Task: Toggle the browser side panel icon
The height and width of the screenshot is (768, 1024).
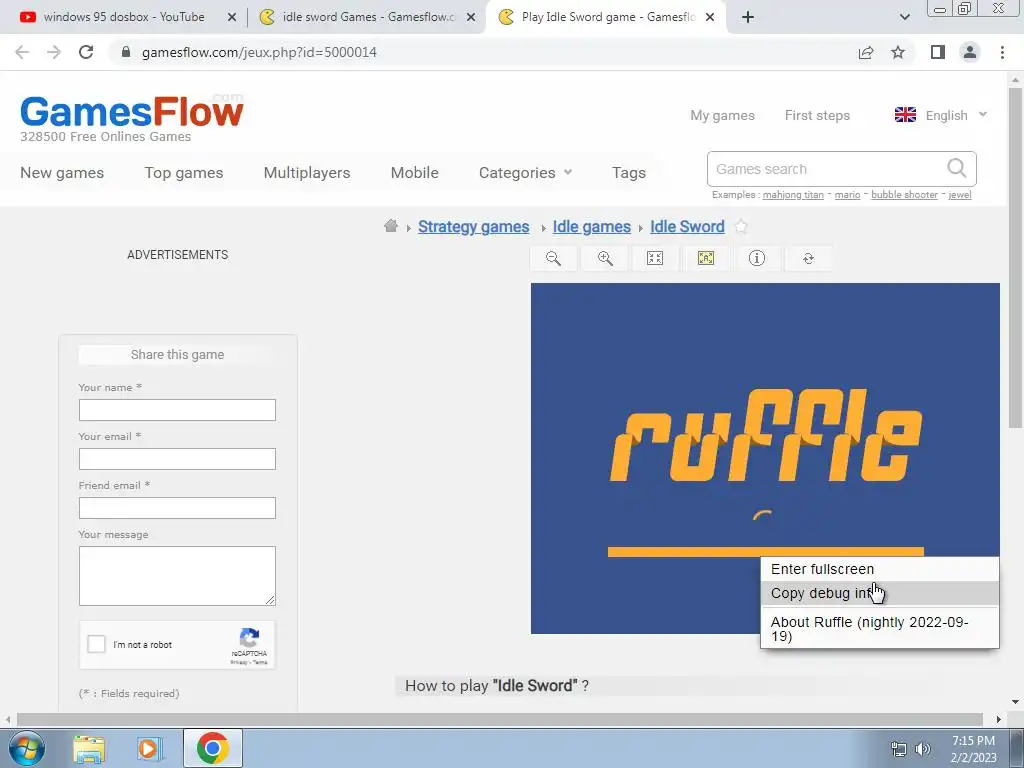Action: tap(938, 52)
